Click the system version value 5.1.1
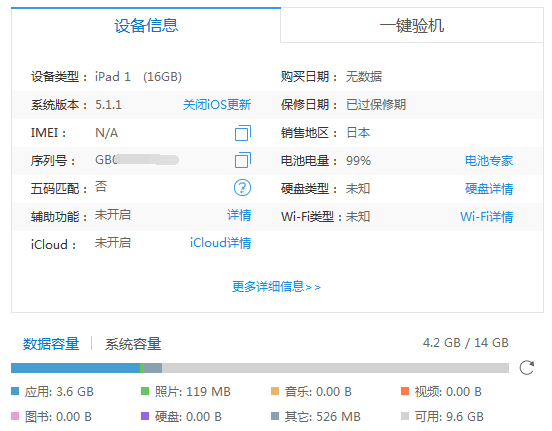 [108, 105]
